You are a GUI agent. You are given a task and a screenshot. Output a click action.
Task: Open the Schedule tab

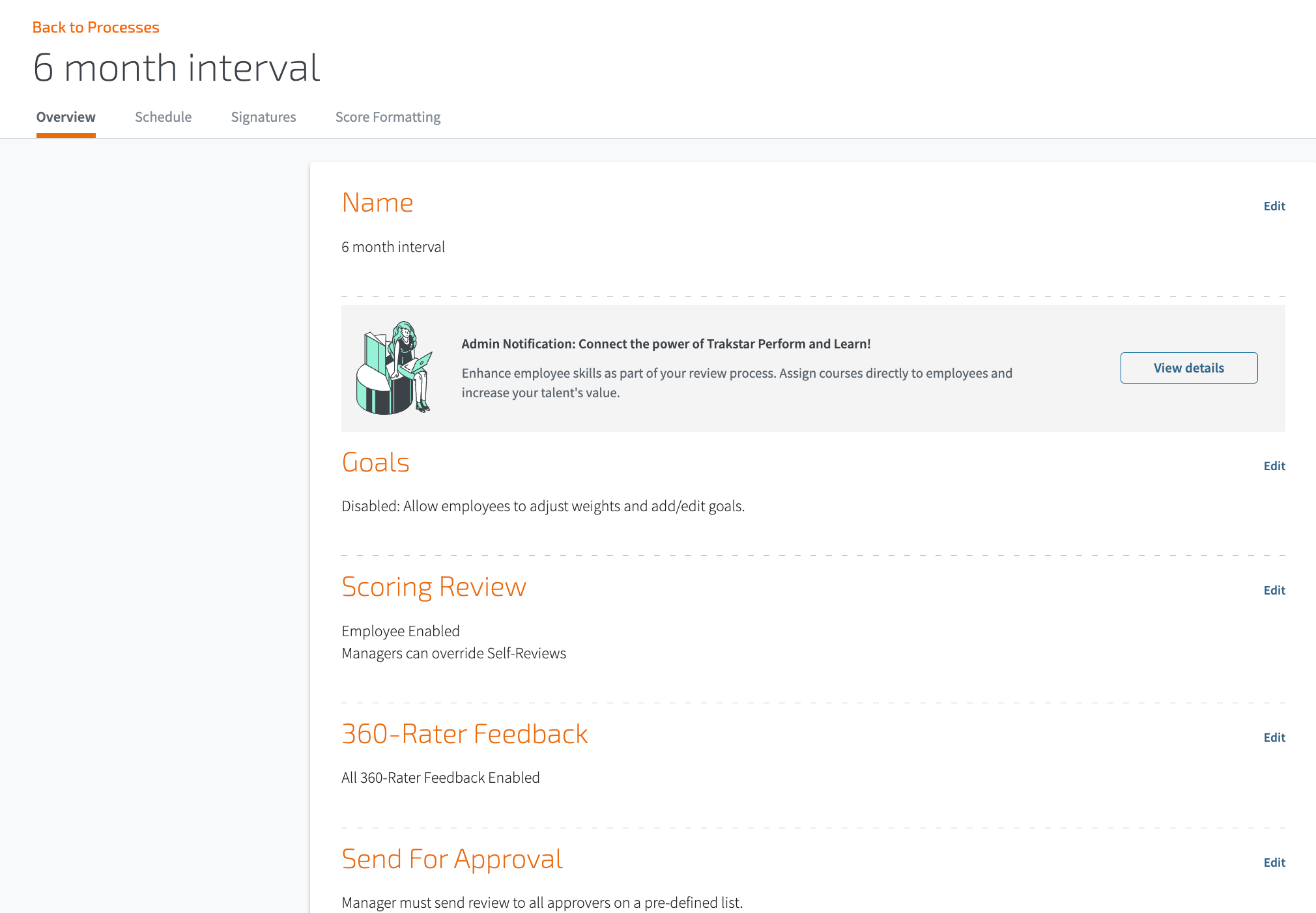tap(163, 117)
